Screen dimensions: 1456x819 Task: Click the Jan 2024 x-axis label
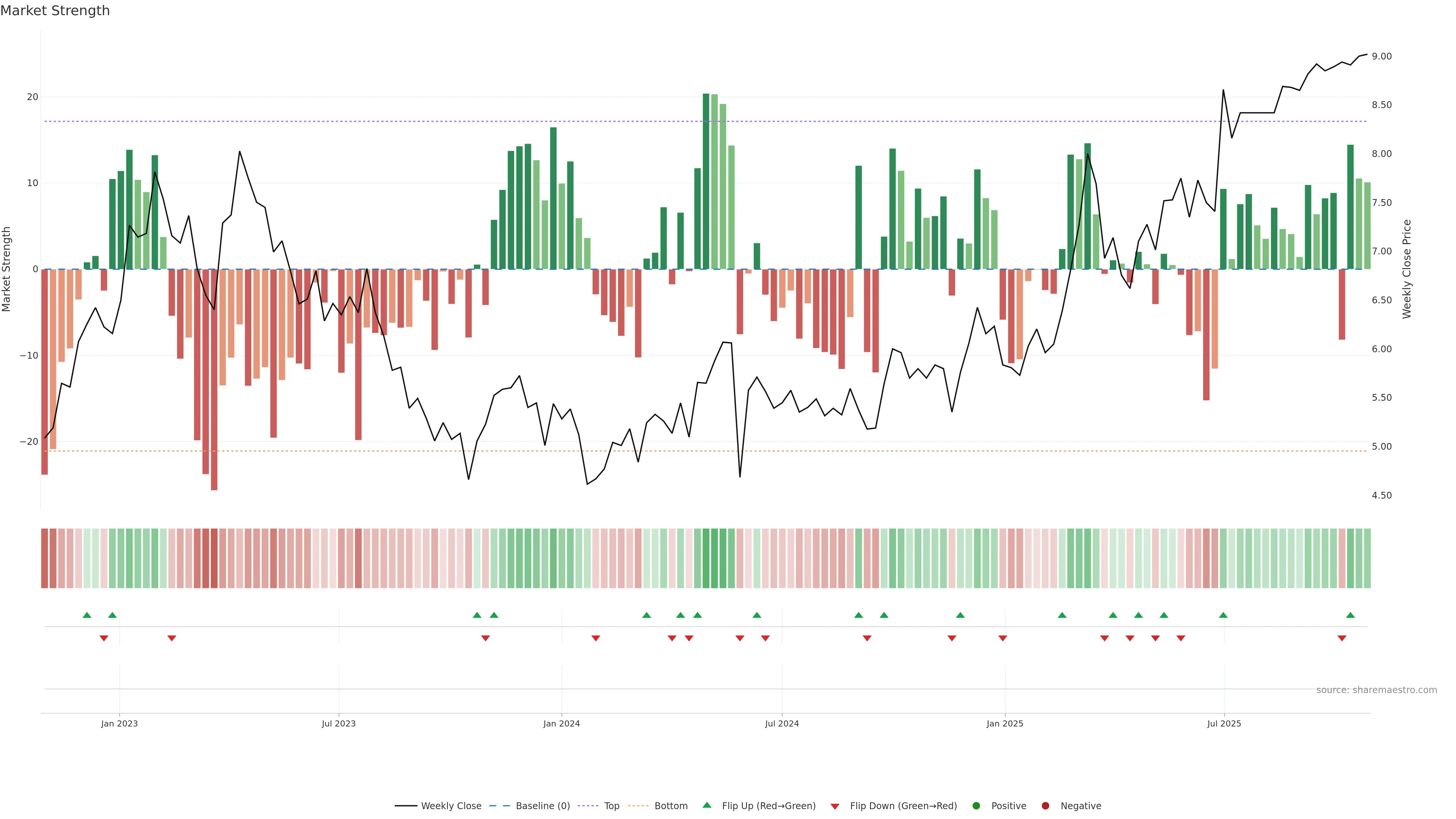(561, 723)
